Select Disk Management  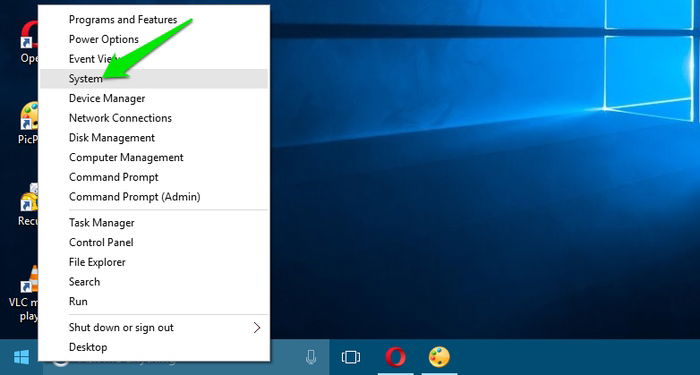point(154,138)
